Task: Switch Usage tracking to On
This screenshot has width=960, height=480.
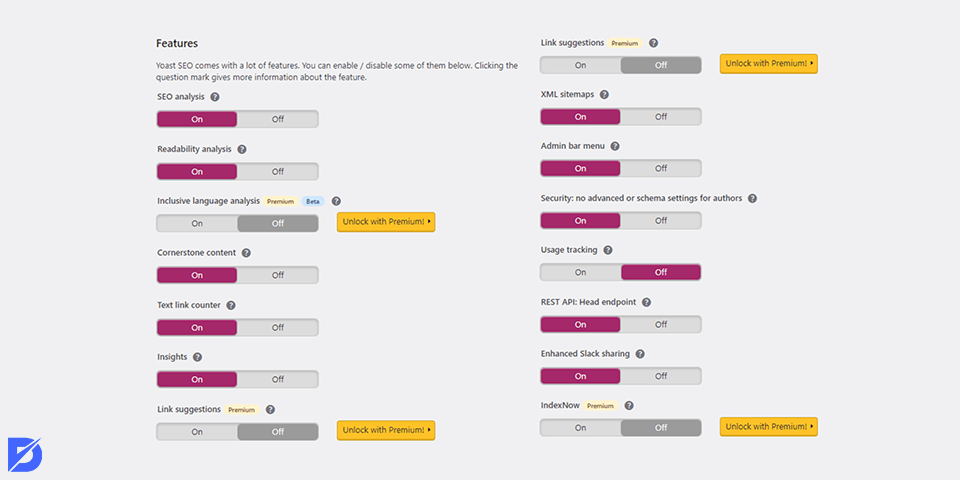Action: click(580, 272)
